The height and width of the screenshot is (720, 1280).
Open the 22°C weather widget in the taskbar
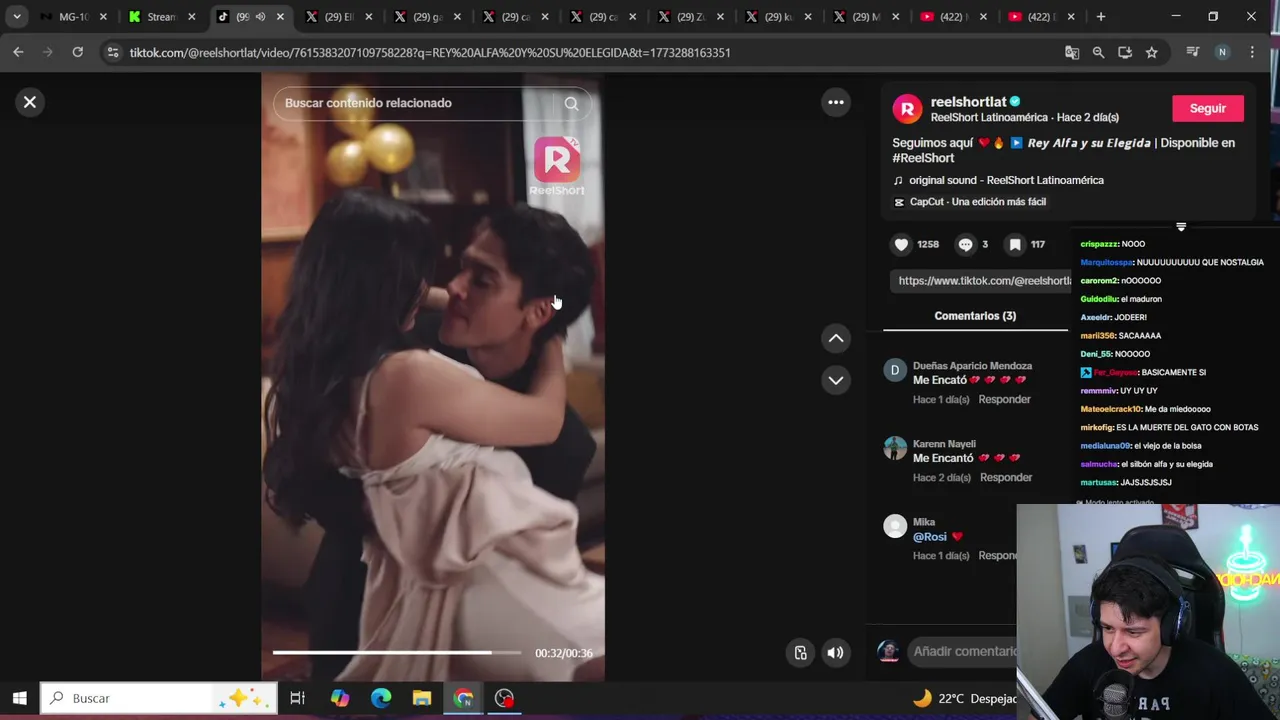point(965,699)
